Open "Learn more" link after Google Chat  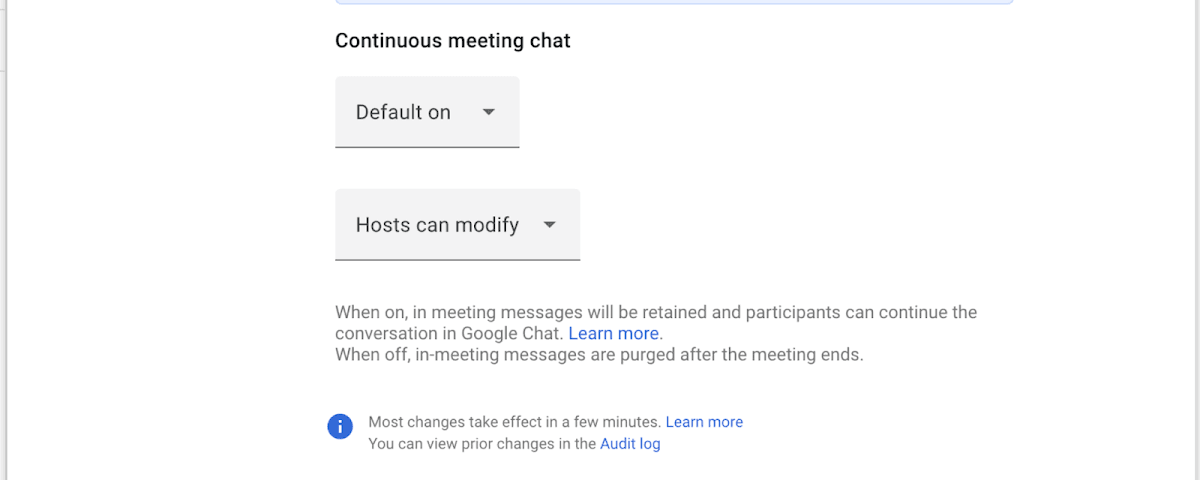pyautogui.click(x=613, y=333)
